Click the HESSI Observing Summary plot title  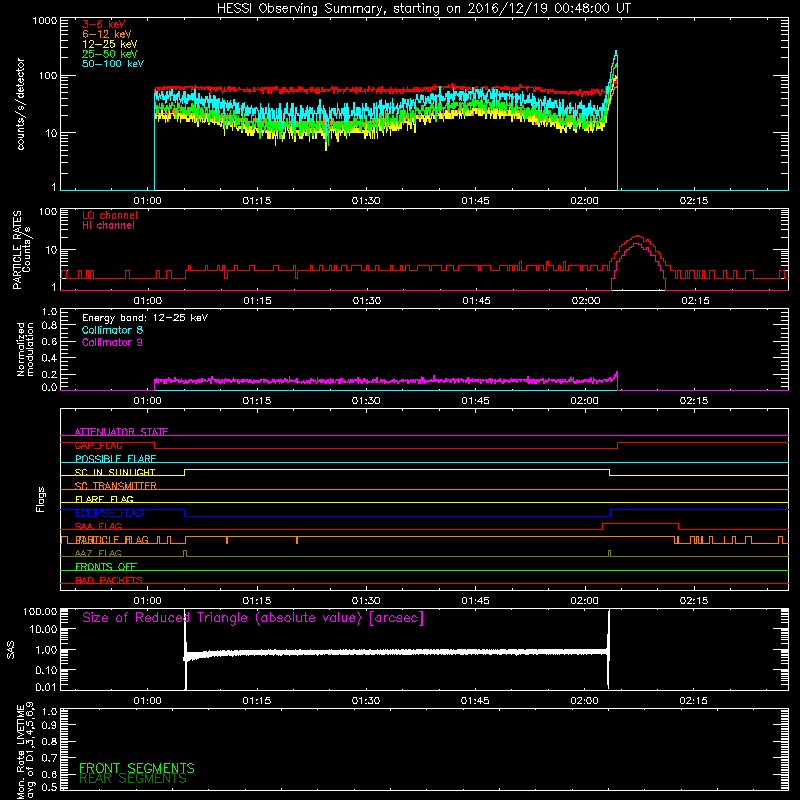[423, 9]
